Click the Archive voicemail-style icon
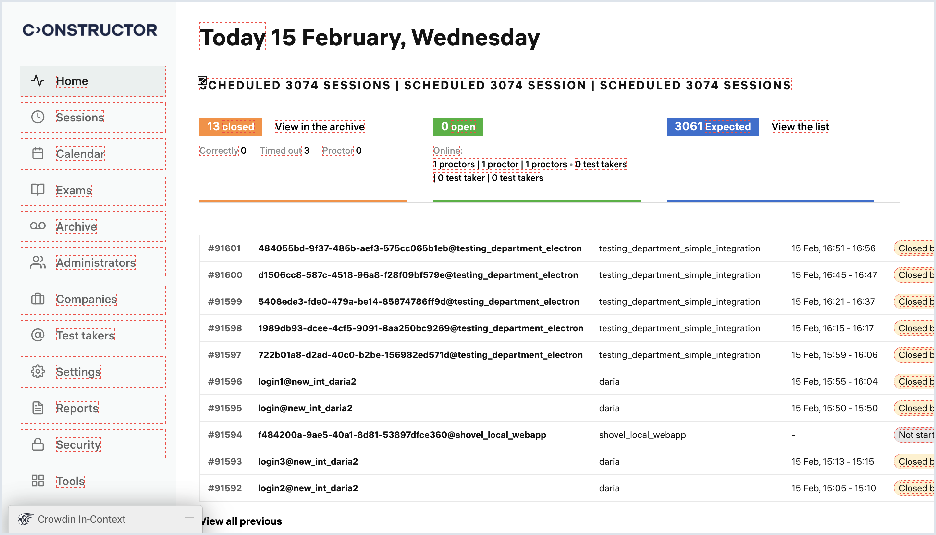 point(38,227)
